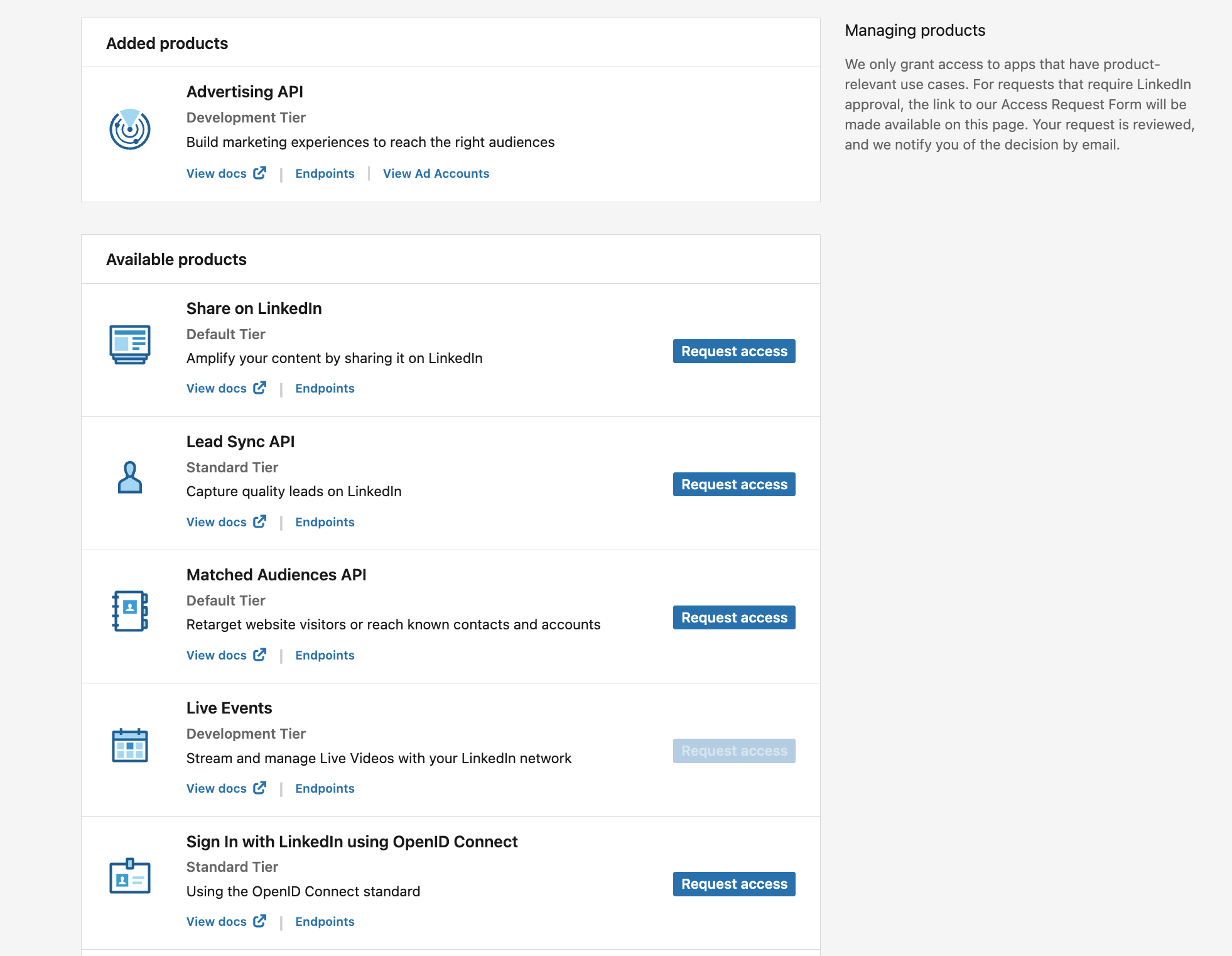The width and height of the screenshot is (1232, 956).
Task: Click the Matched Audiences address book icon
Action: [x=130, y=611]
